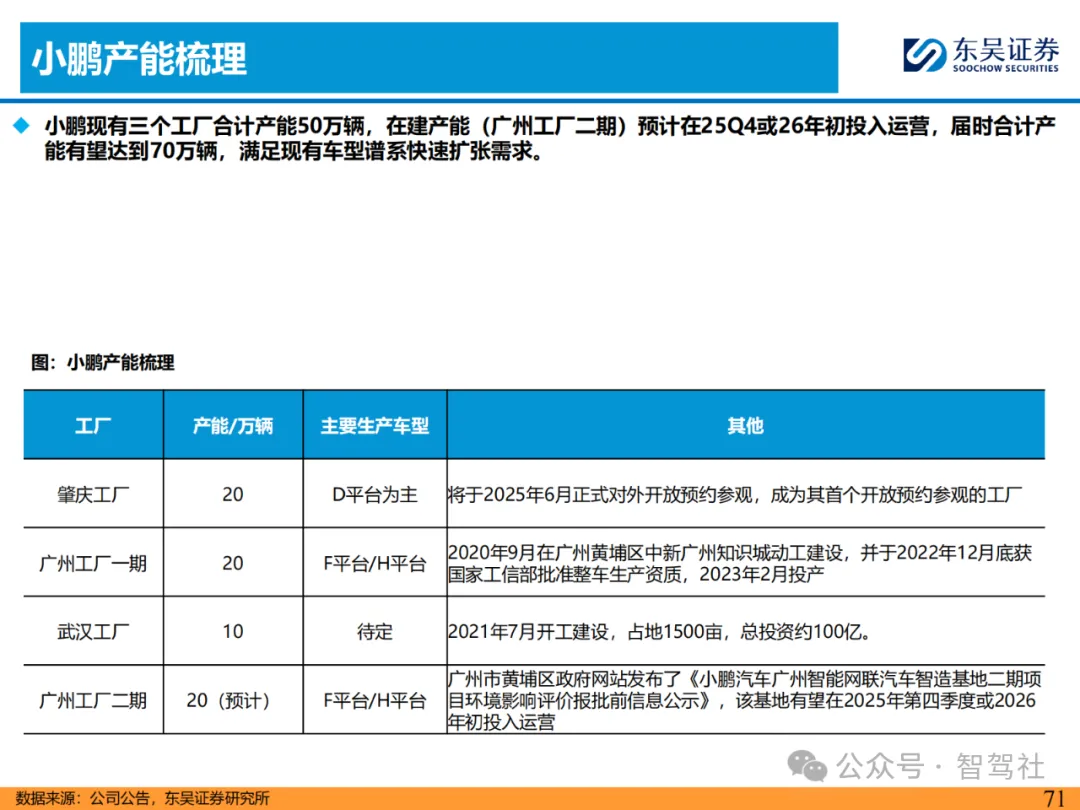Click the figure caption 图：小鹏产能梳理
Image resolution: width=1080 pixels, height=810 pixels.
103,362
